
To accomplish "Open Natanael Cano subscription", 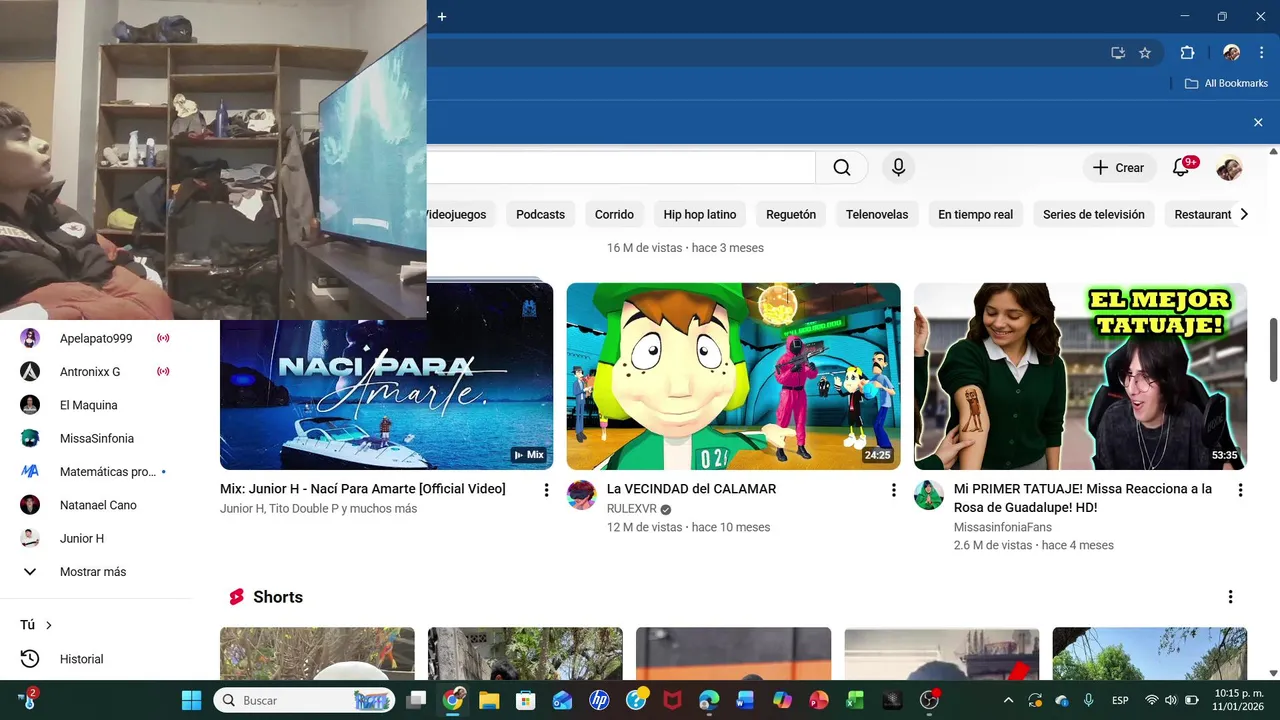I will [x=96, y=505].
